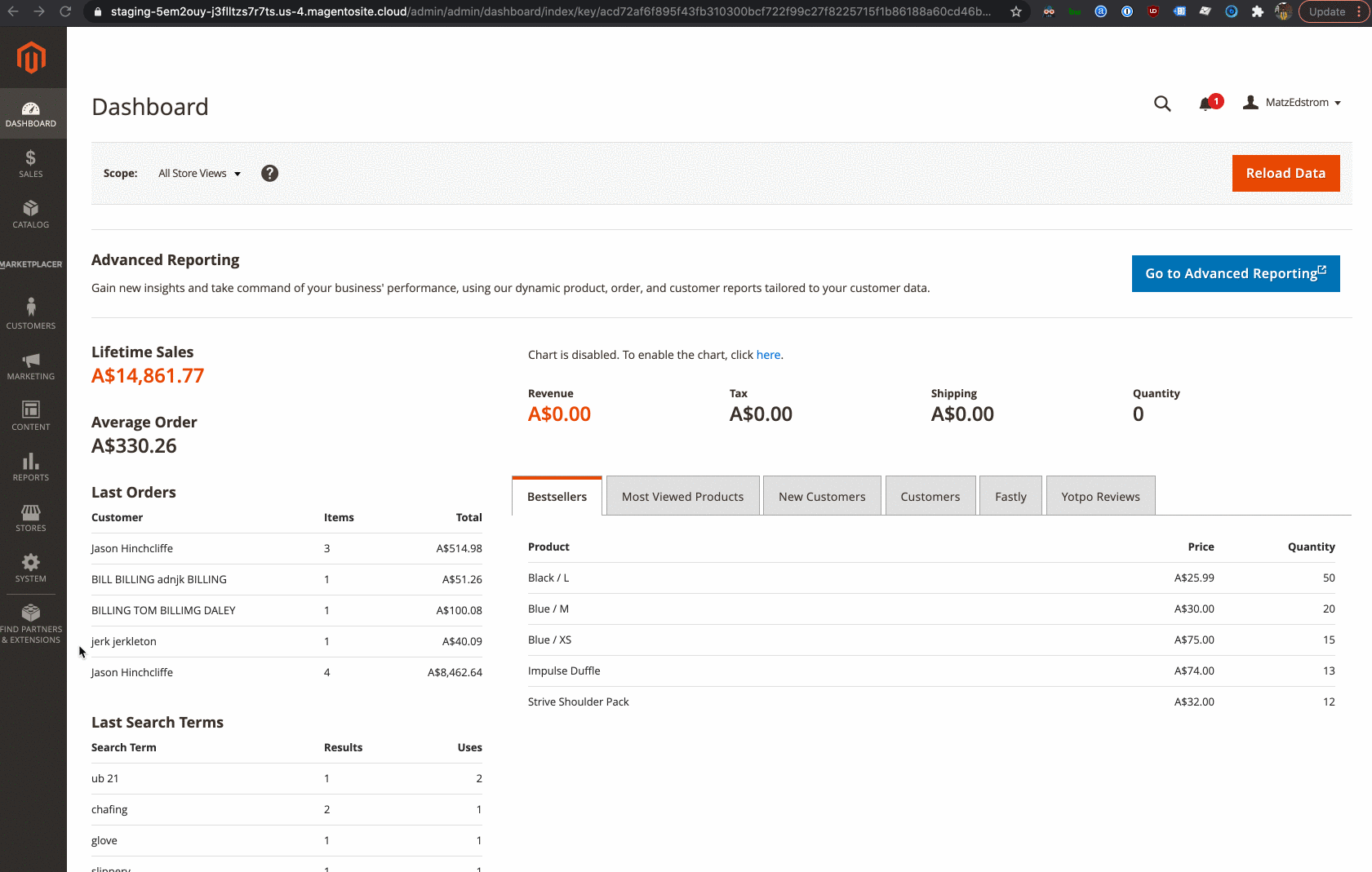Select the Blue / XS bestseller row
Viewport: 1372px width, 872px height.
(931, 640)
